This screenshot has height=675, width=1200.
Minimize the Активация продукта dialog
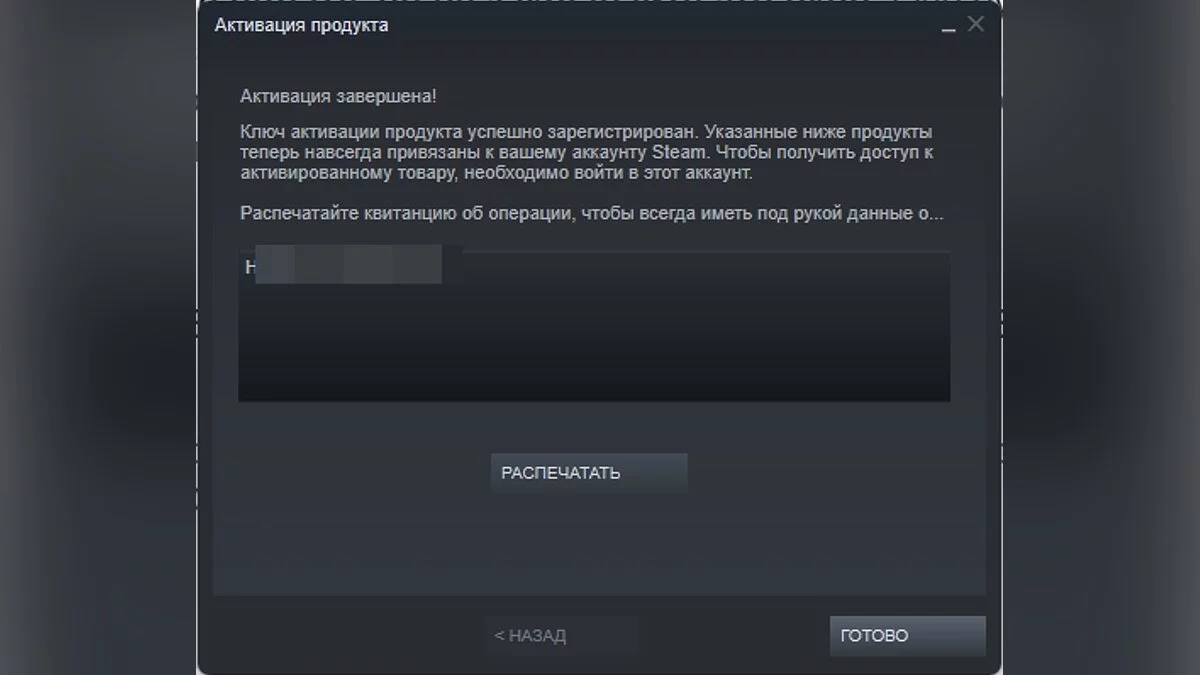[948, 27]
